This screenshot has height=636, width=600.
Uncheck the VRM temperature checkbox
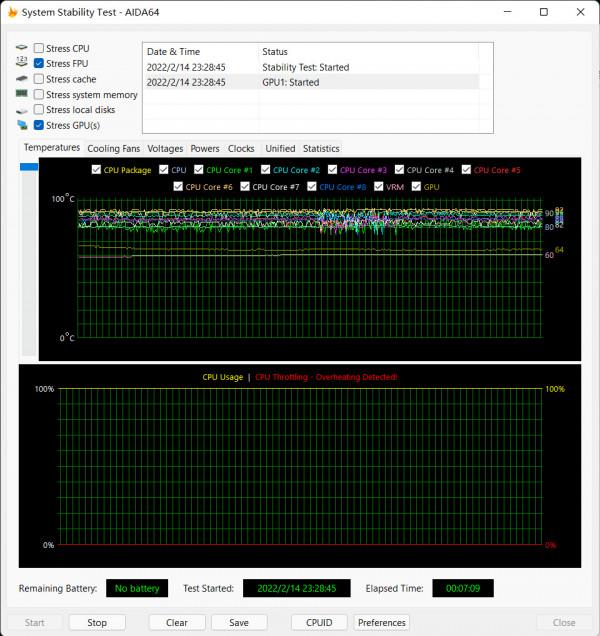(x=378, y=187)
